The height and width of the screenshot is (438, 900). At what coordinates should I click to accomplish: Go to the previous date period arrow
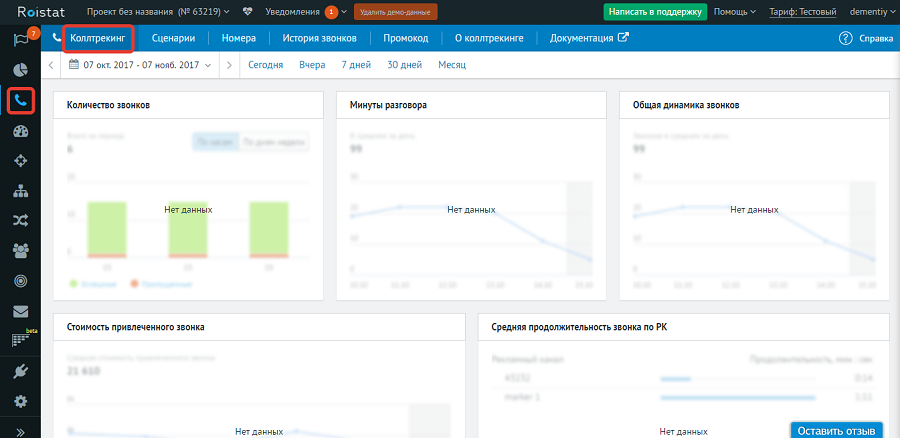click(52, 65)
